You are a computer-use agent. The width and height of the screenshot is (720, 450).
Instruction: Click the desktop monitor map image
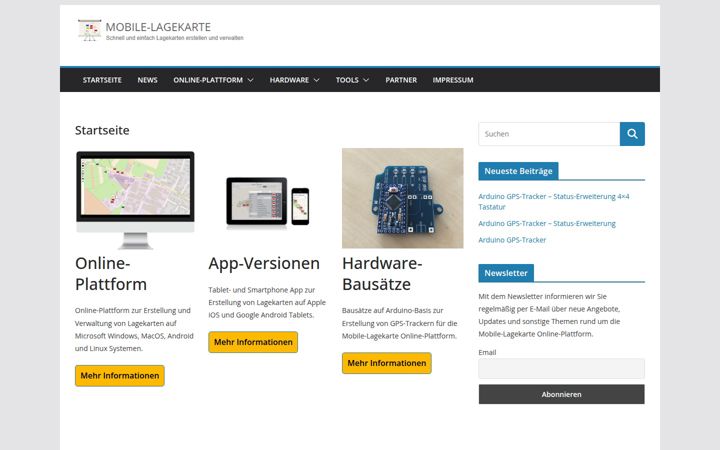click(135, 200)
